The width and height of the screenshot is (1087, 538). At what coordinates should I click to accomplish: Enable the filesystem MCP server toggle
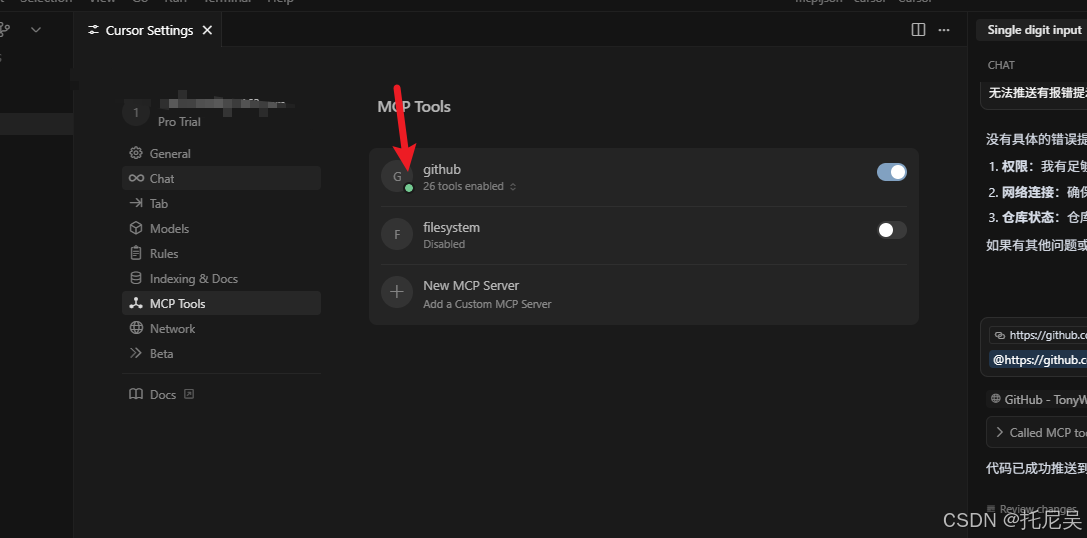(x=892, y=230)
